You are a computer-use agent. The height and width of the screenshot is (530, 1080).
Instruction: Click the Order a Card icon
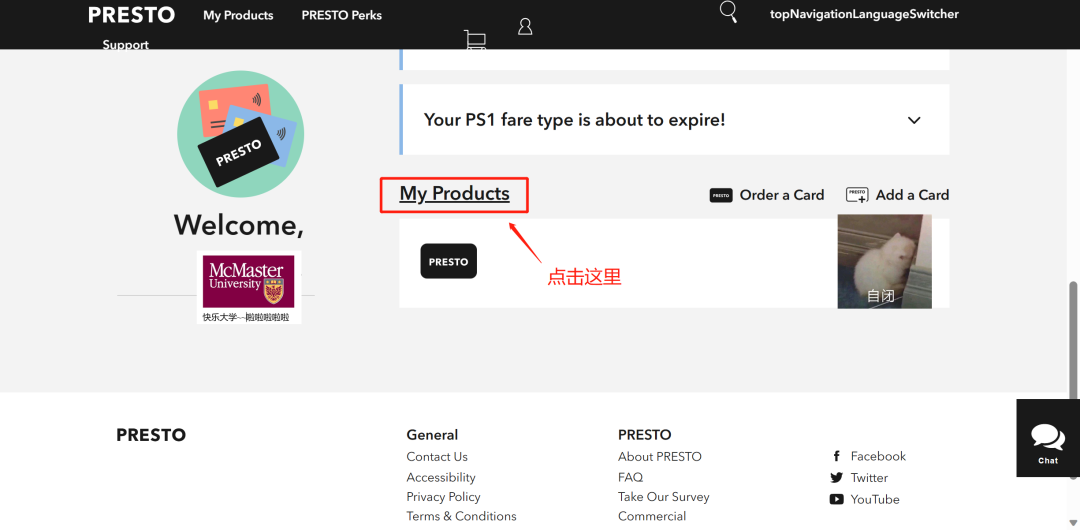[721, 195]
